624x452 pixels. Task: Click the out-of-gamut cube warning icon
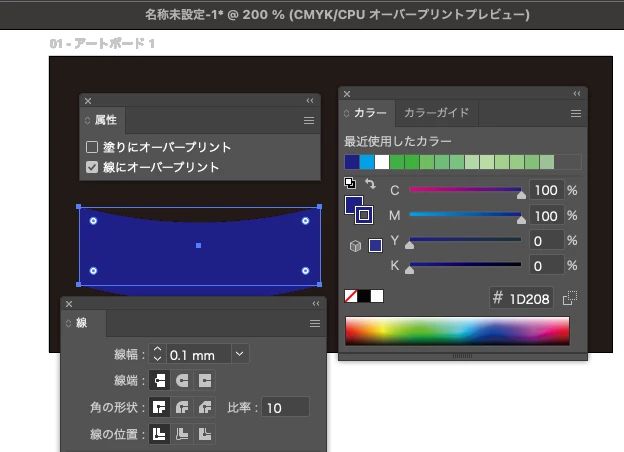click(355, 246)
